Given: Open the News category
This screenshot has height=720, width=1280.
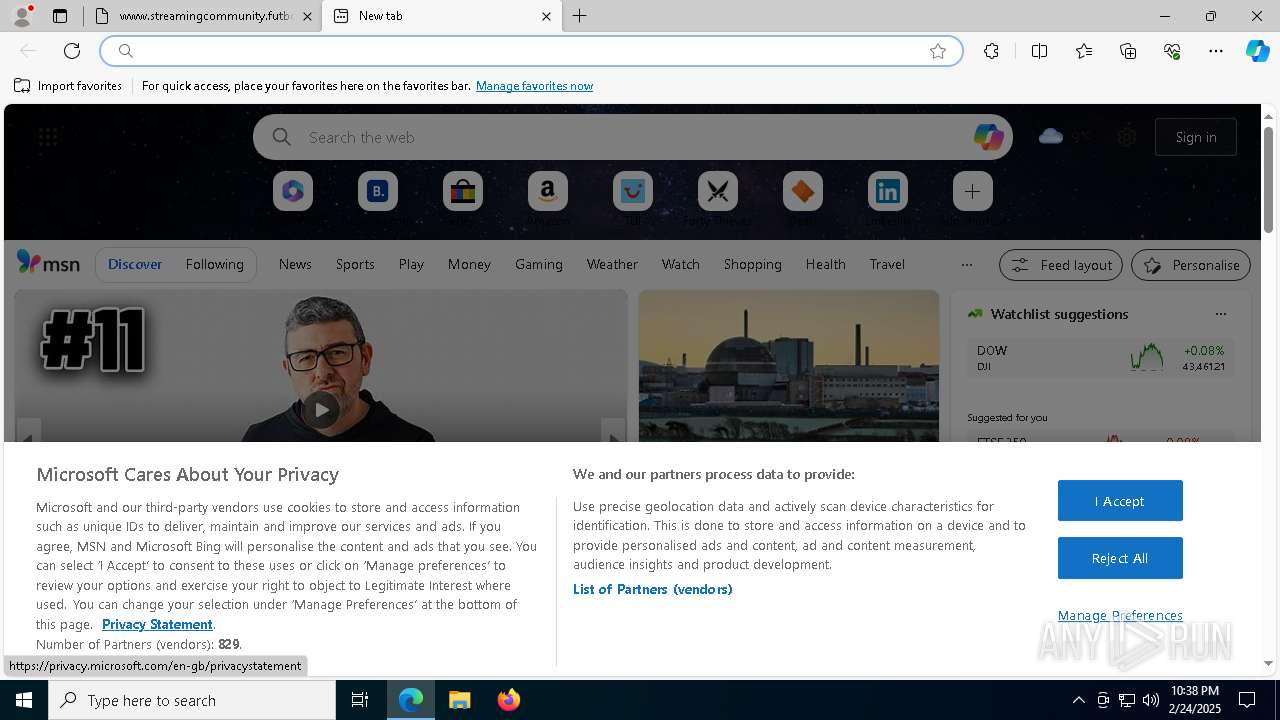Looking at the screenshot, I should (295, 264).
